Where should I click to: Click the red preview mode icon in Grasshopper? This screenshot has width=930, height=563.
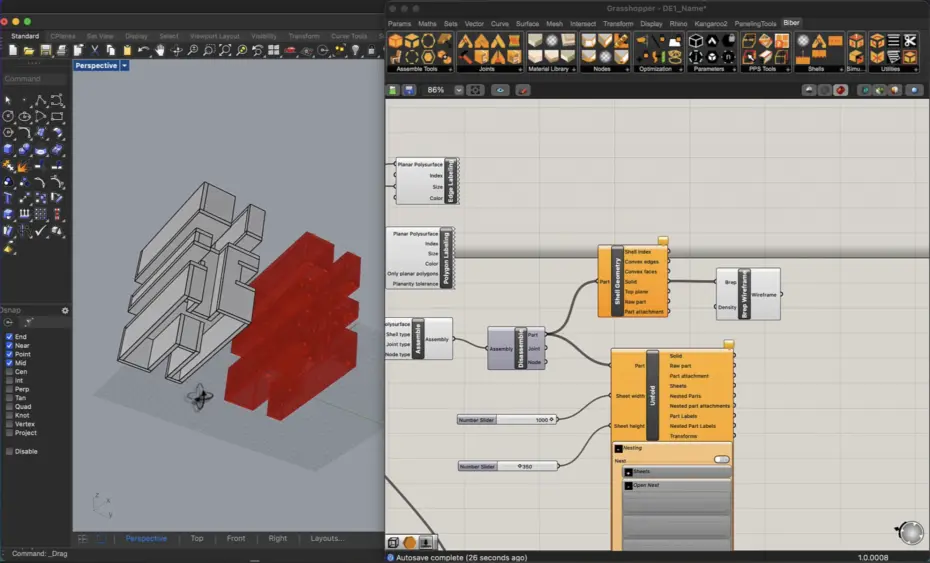click(840, 90)
